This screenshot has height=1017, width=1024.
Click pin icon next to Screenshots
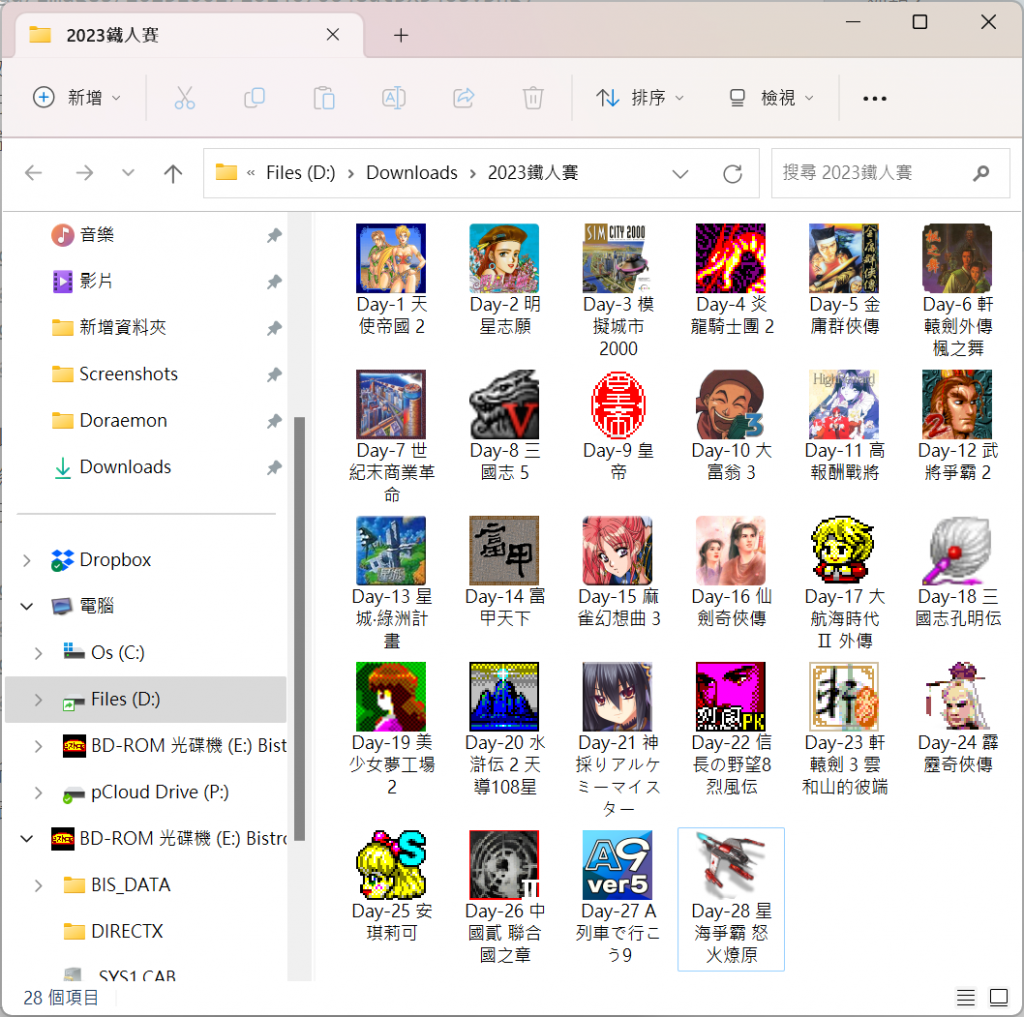tap(274, 375)
